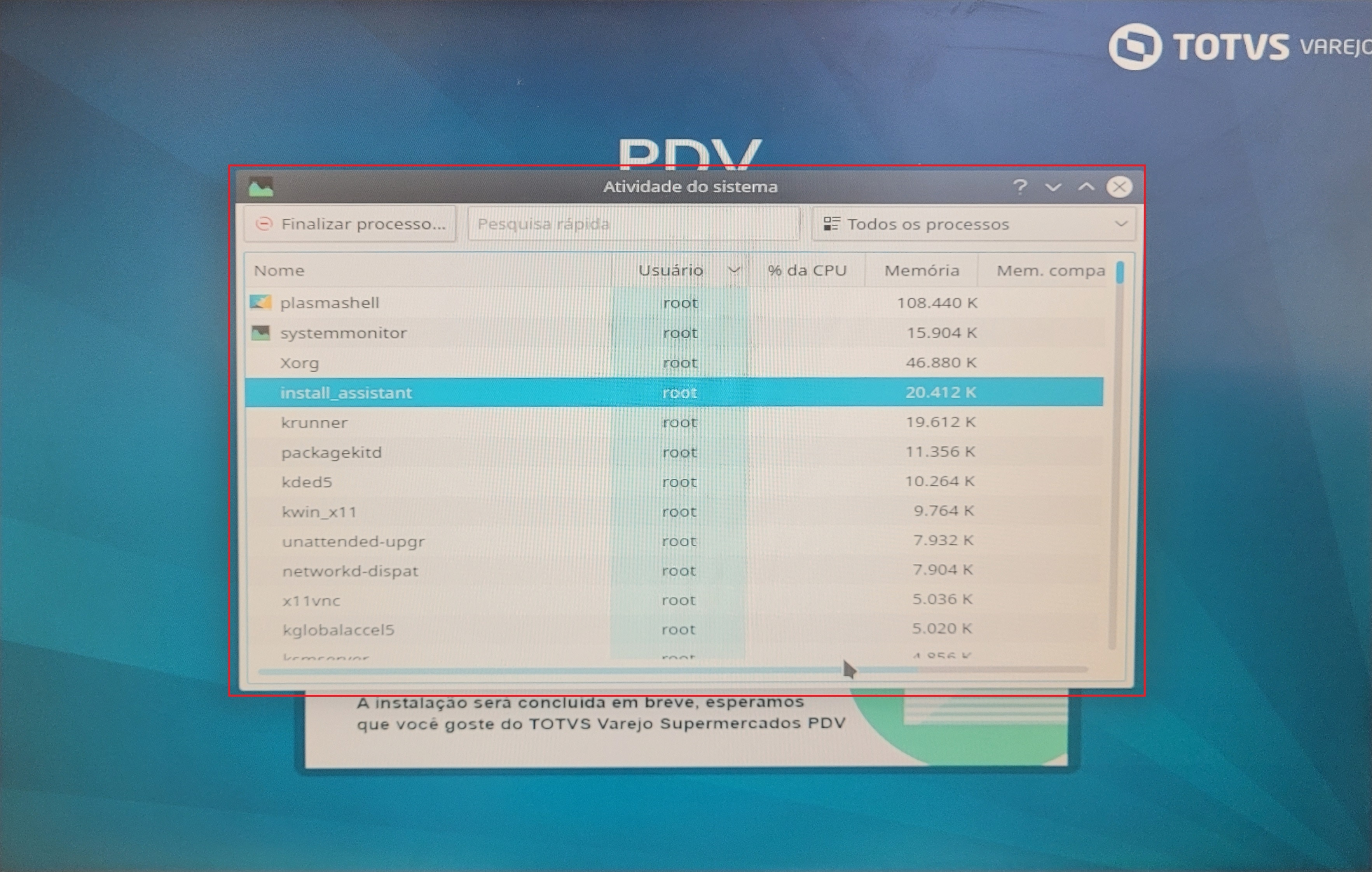Click the system monitor icon in title bar
The width and height of the screenshot is (1372, 872).
[x=261, y=187]
